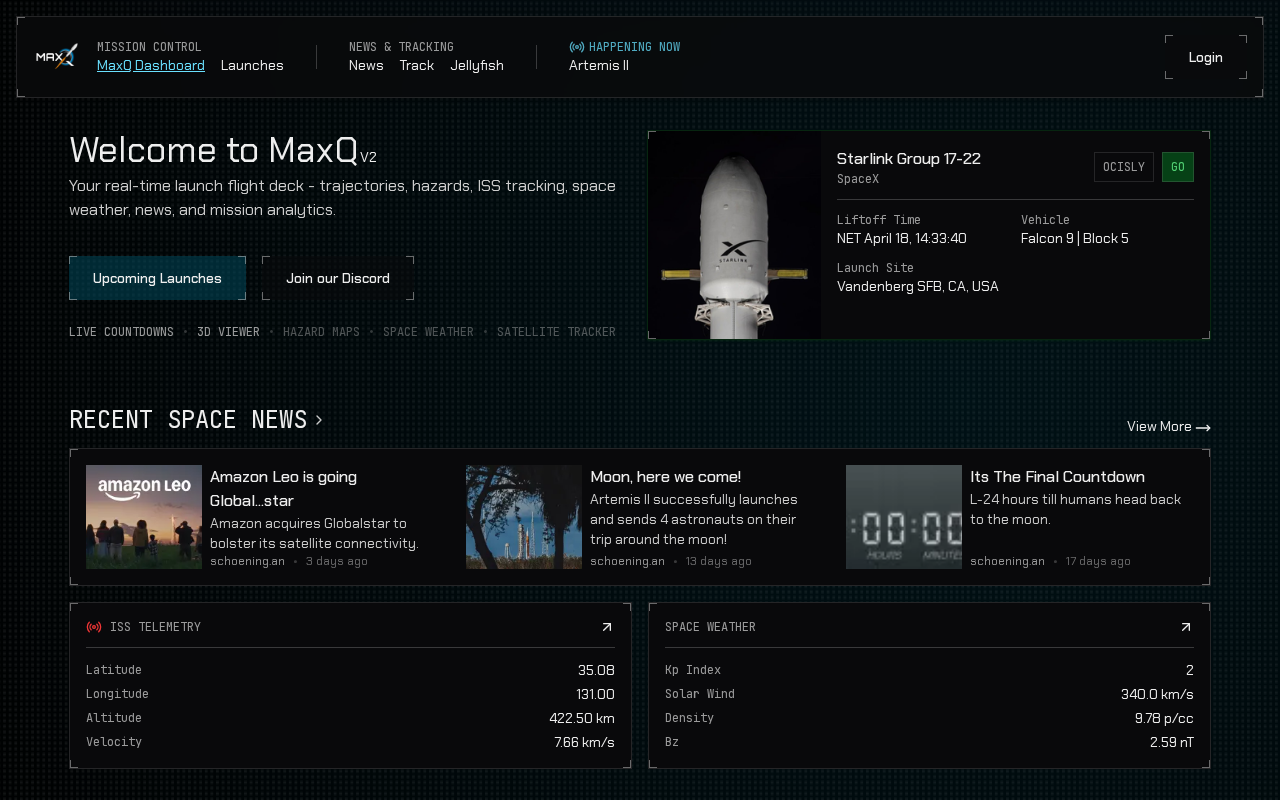Screen dimensions: 1280x800
Task: Open 'Its The Final Countdown' headline
Action: (x=1057, y=477)
